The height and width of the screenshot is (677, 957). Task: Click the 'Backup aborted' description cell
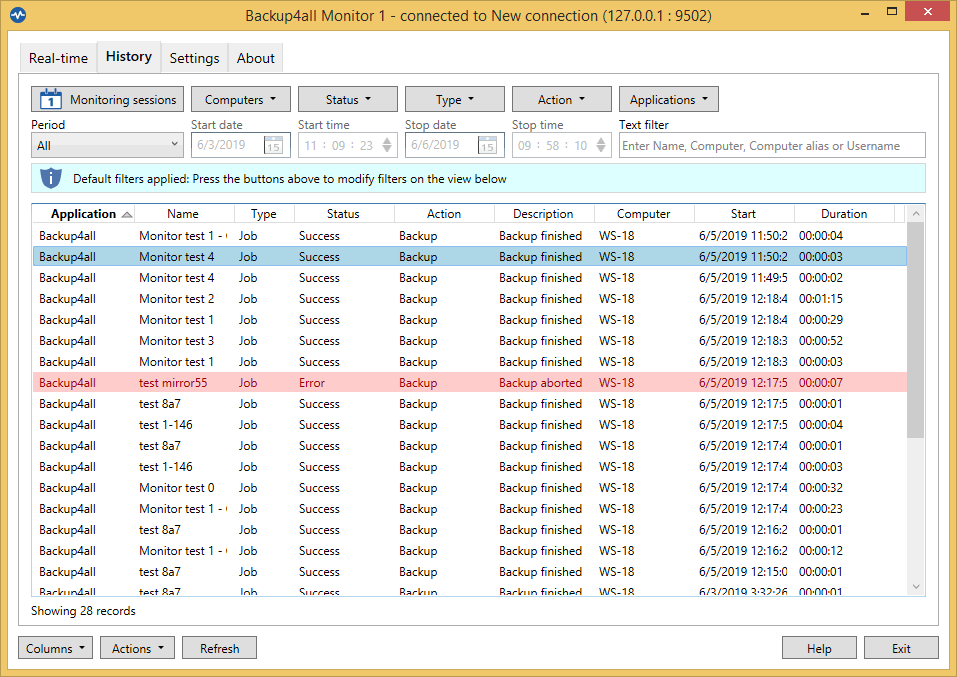point(540,383)
